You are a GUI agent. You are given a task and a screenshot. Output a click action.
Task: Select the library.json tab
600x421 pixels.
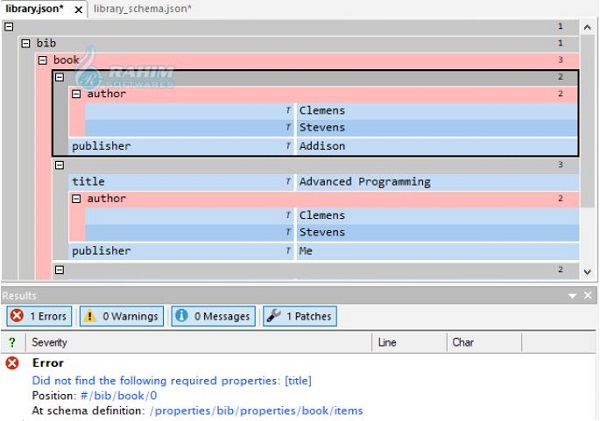pyautogui.click(x=34, y=8)
